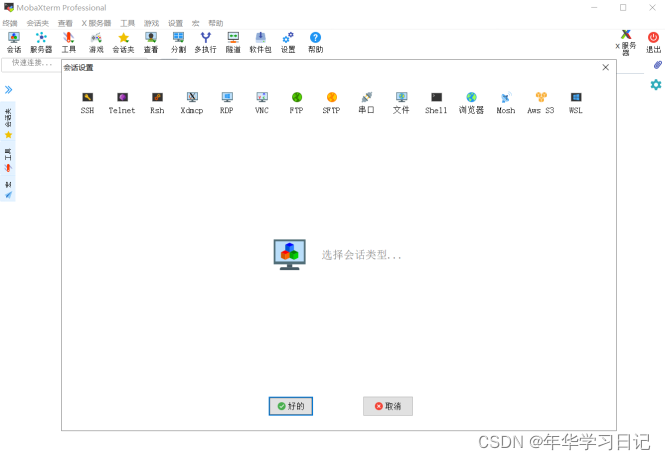Expand the sidebar with double chevron
666x460 pixels.
8,90
